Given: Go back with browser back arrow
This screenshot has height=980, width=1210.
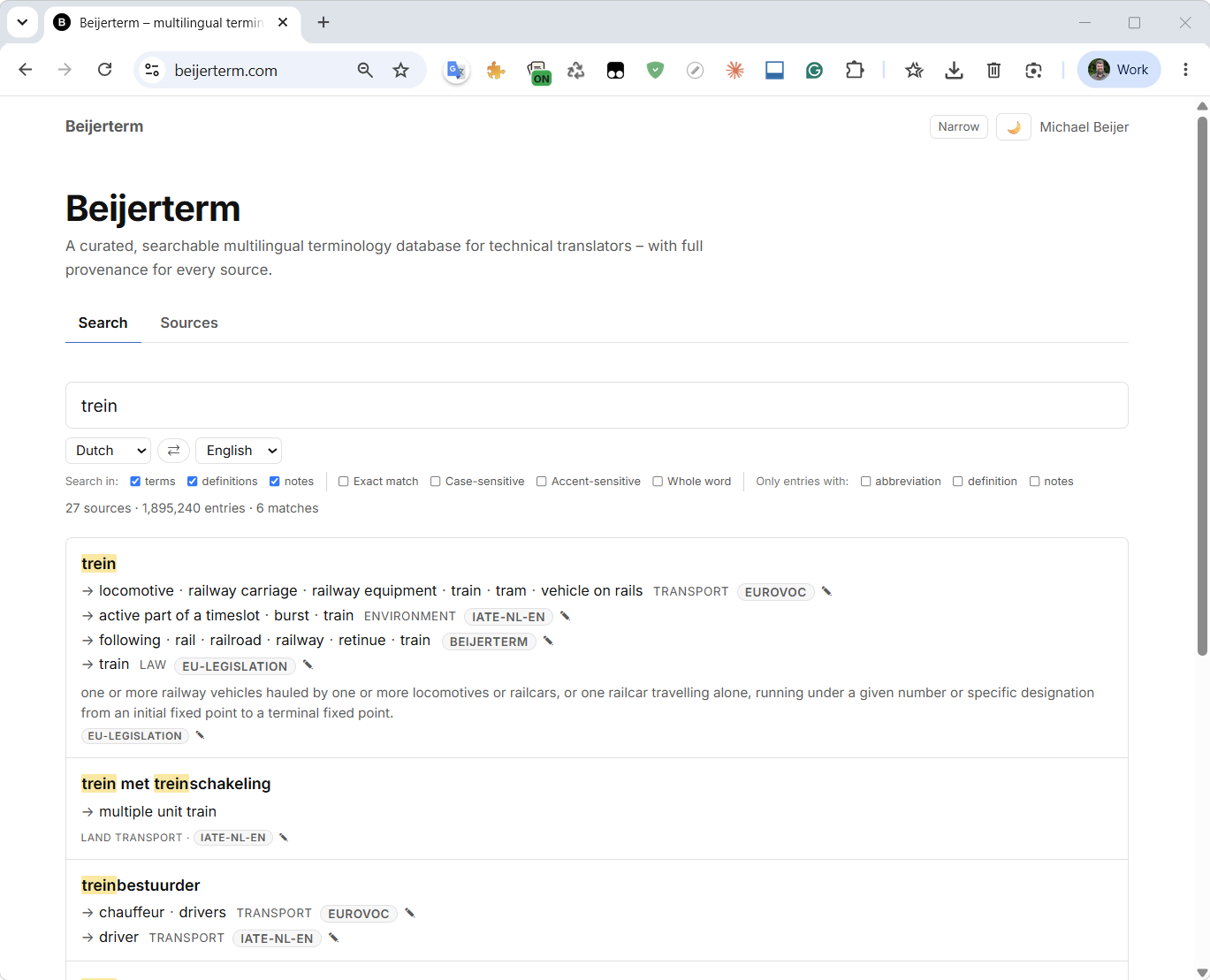Looking at the screenshot, I should click(x=26, y=70).
